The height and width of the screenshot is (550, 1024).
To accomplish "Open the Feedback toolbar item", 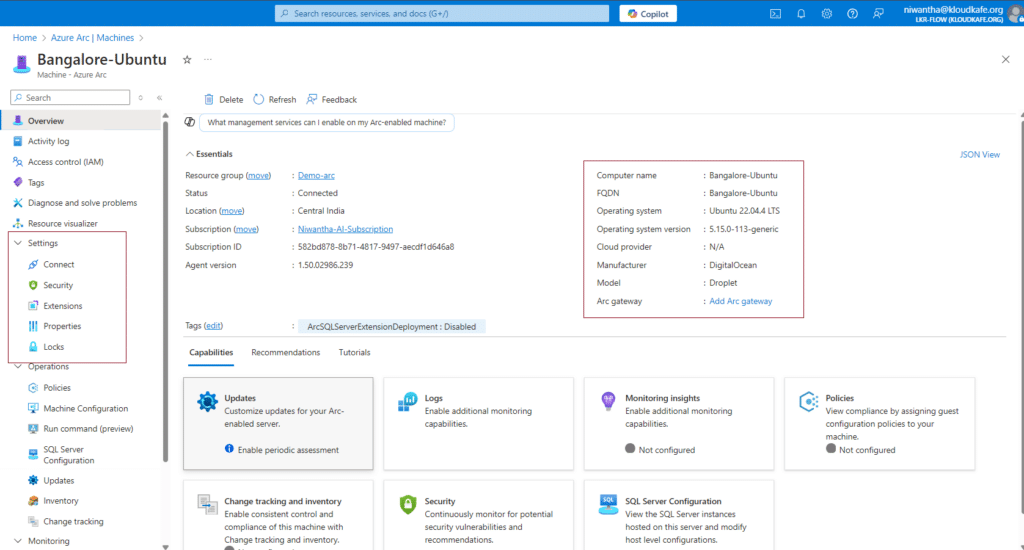I will pyautogui.click(x=331, y=99).
